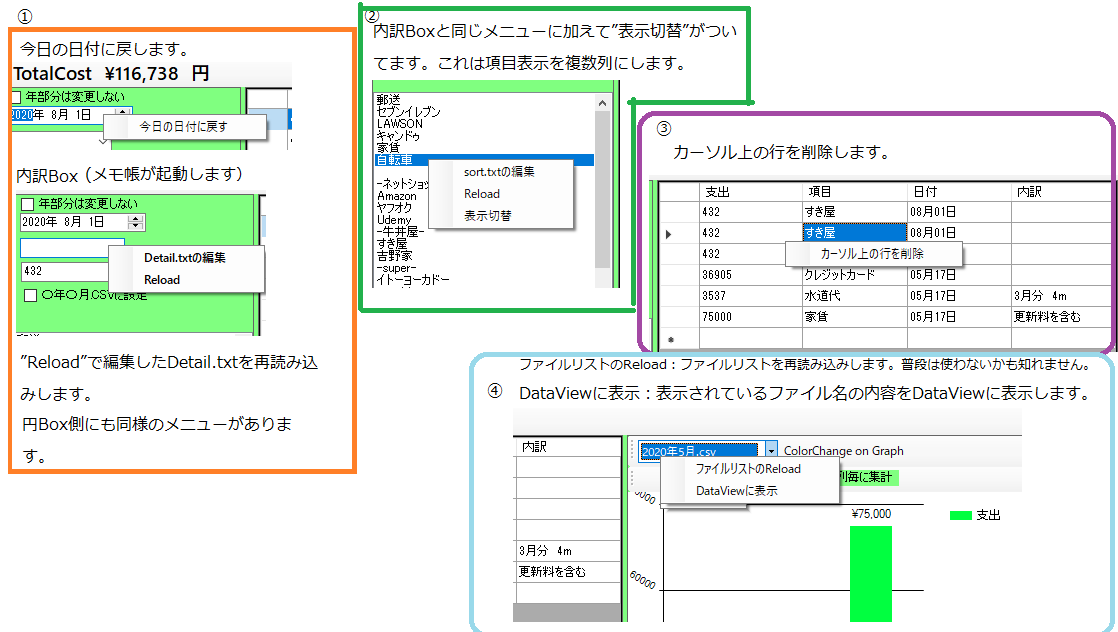Click the 432 amount box above ○年○月.CSVに設定
This screenshot has width=1118, height=632.
click(65, 271)
